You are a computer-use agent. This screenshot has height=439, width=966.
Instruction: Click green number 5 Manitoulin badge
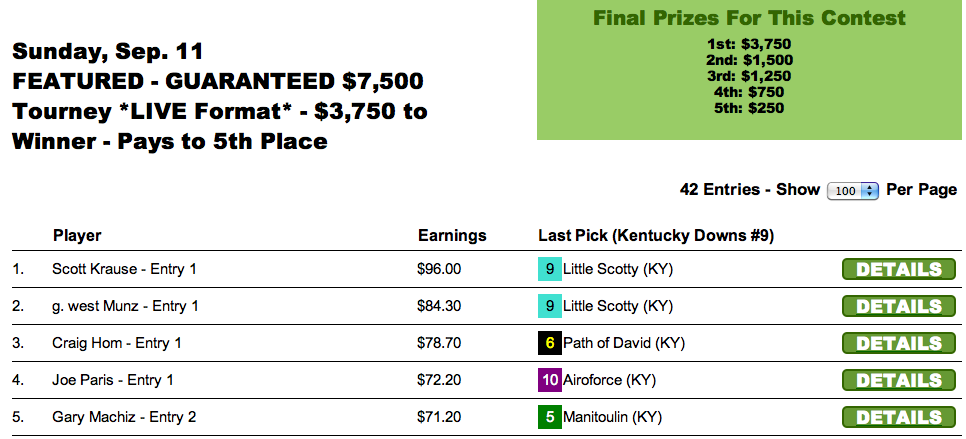[549, 417]
